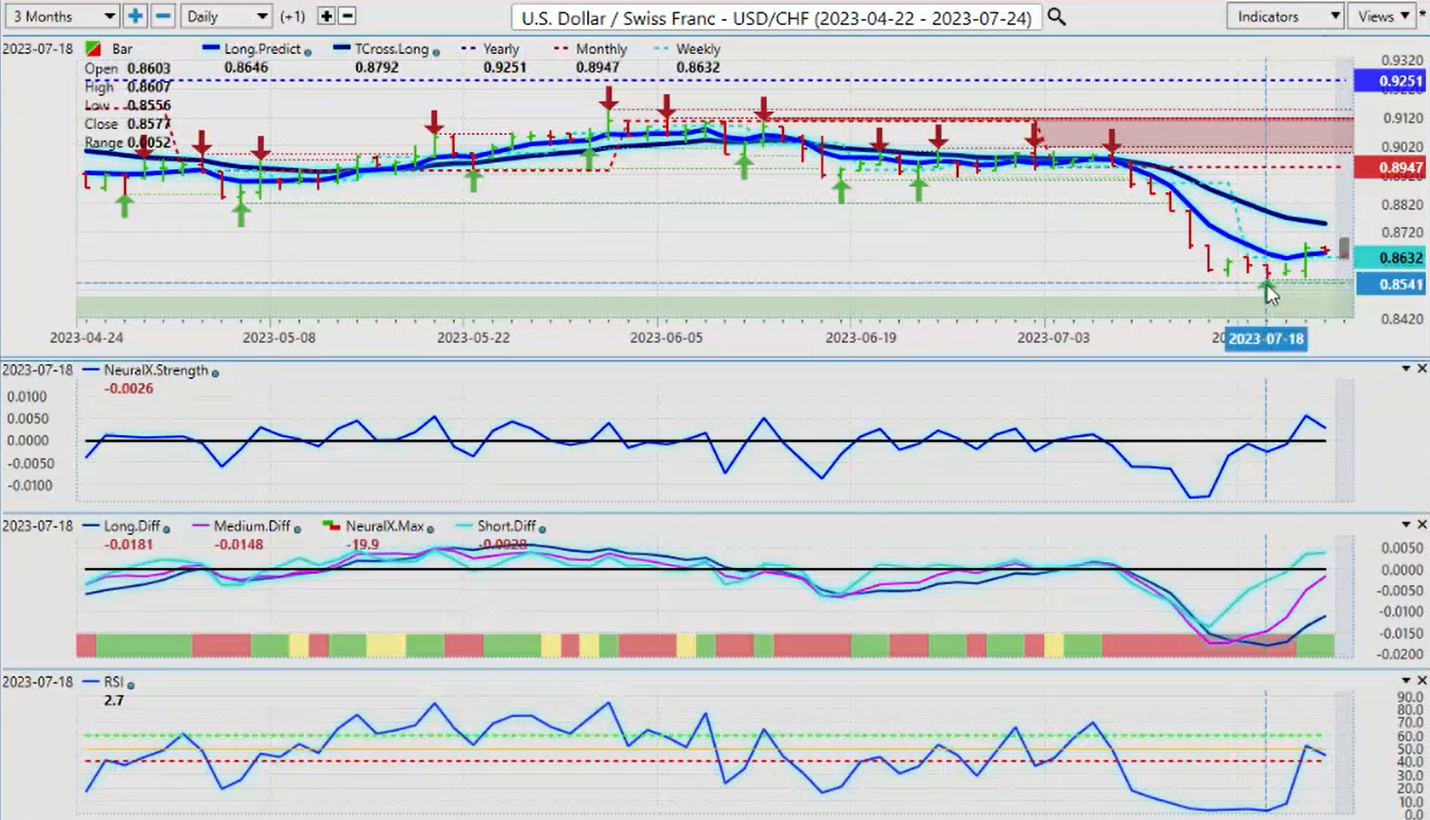Click the gray vertical price scroll handle
Screen dimensions: 1430x820
click(1345, 249)
